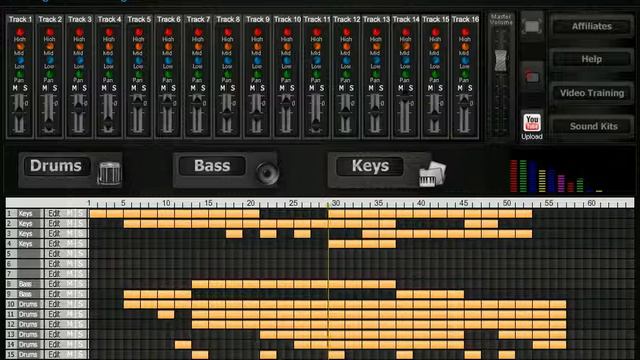
Task: Click bar 60 on the timeline ruler
Action: [591, 203]
